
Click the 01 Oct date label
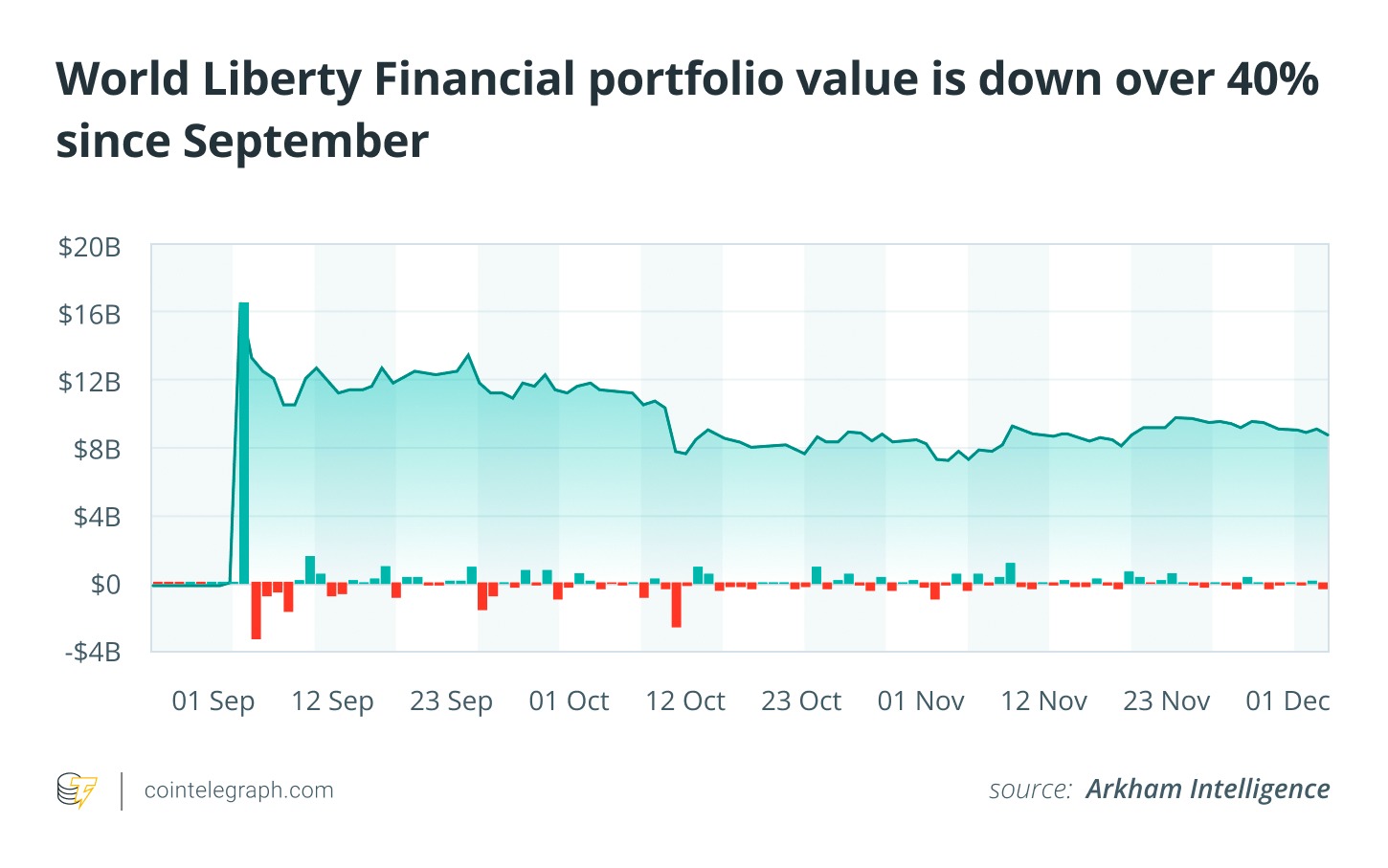(569, 701)
